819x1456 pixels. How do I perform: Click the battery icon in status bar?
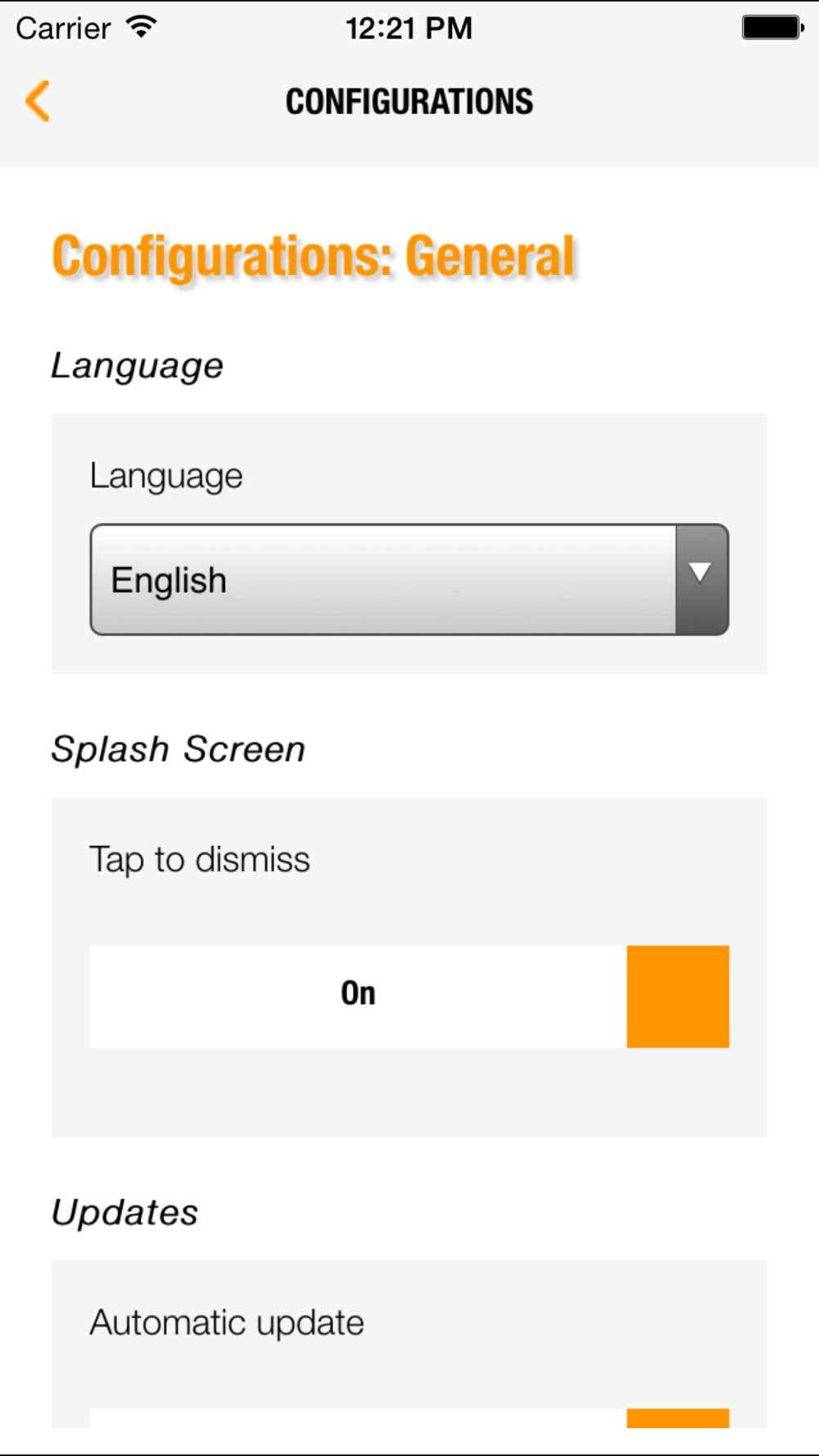(x=773, y=27)
